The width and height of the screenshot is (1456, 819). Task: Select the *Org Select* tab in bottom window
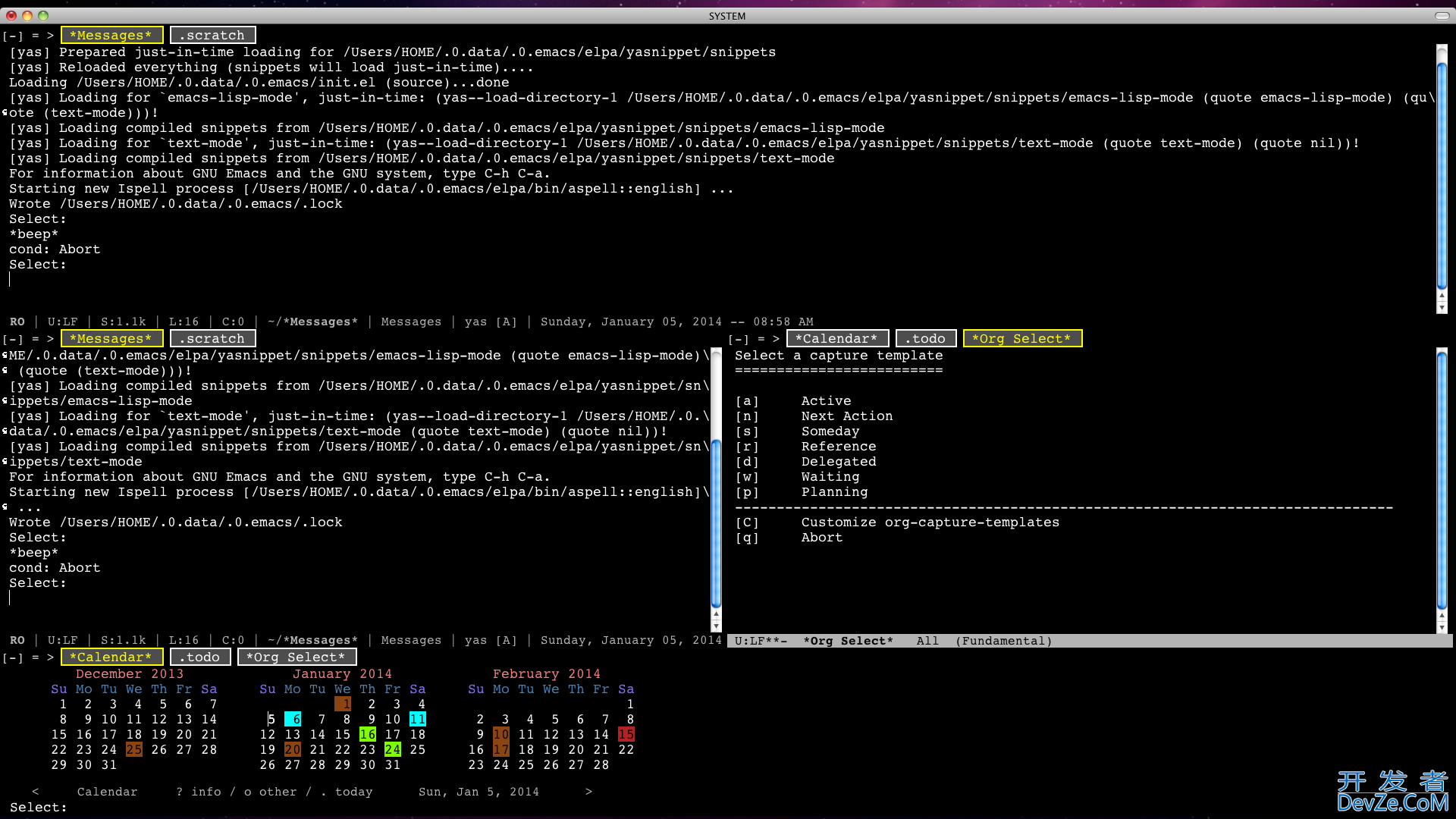pos(296,657)
